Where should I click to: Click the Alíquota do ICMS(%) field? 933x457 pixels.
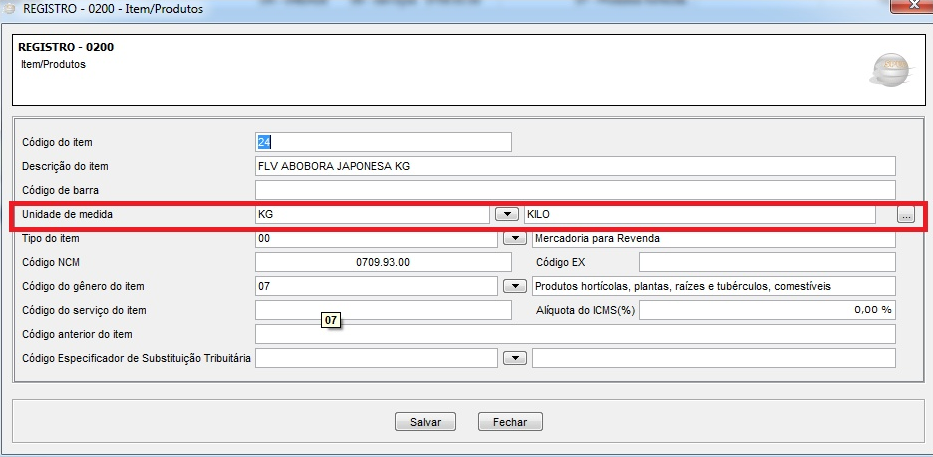[x=767, y=310]
